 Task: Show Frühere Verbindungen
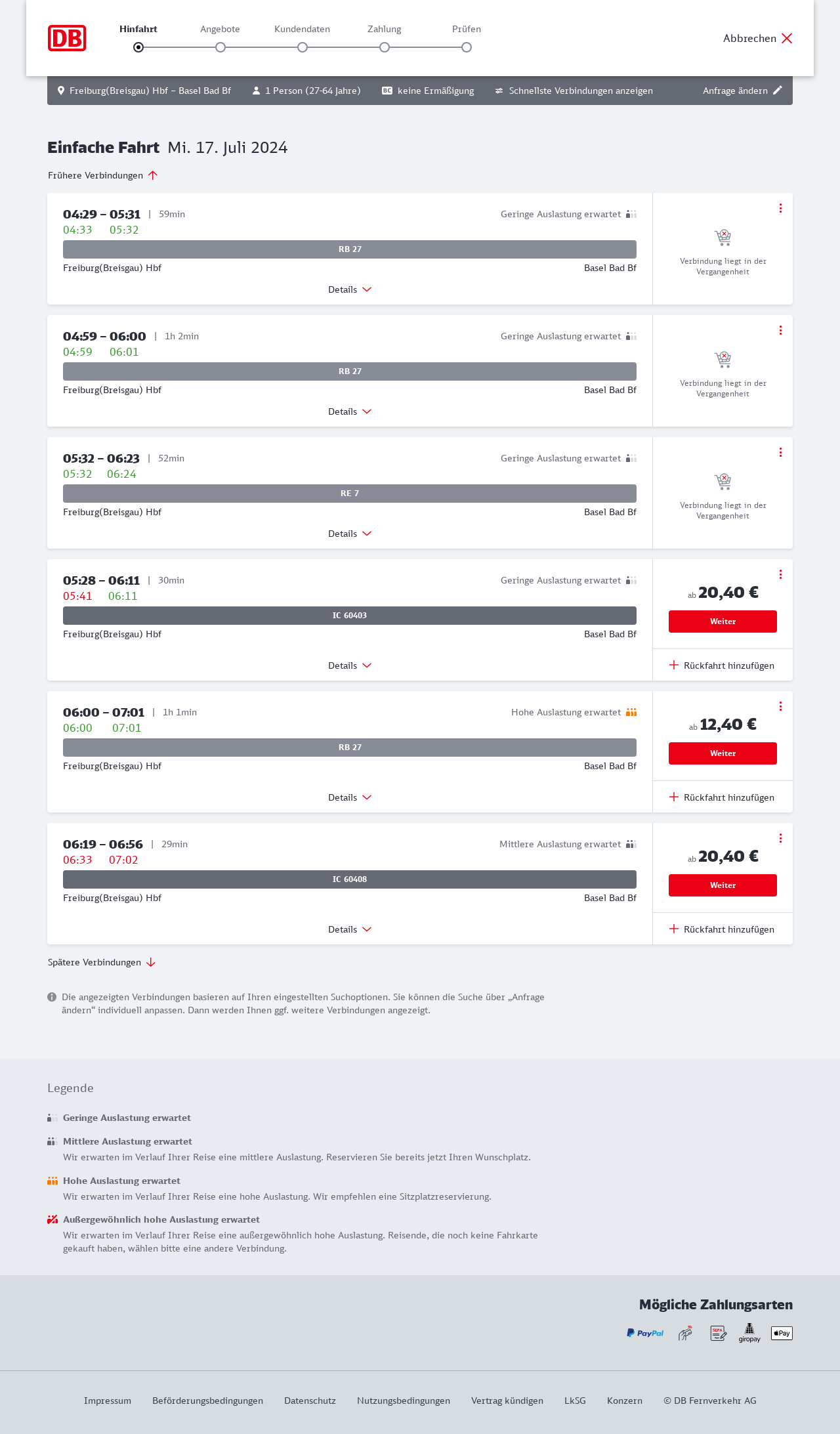tap(102, 175)
